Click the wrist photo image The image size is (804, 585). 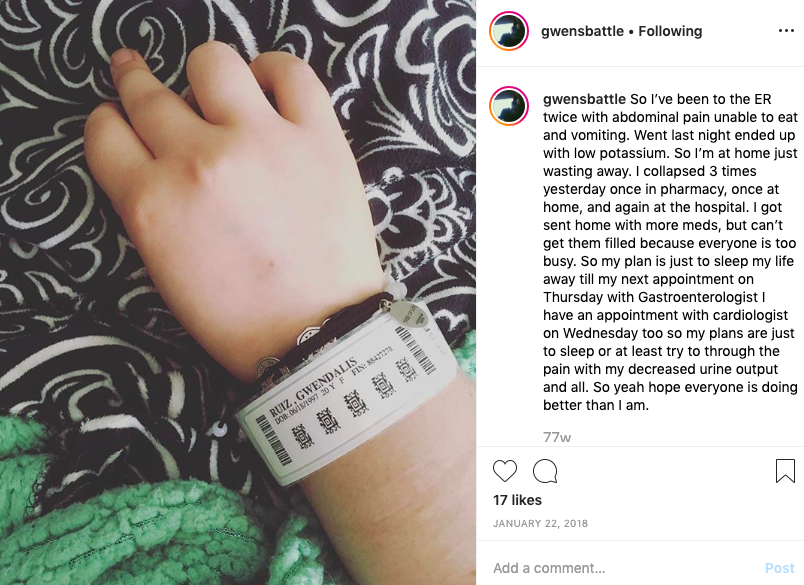(238, 292)
